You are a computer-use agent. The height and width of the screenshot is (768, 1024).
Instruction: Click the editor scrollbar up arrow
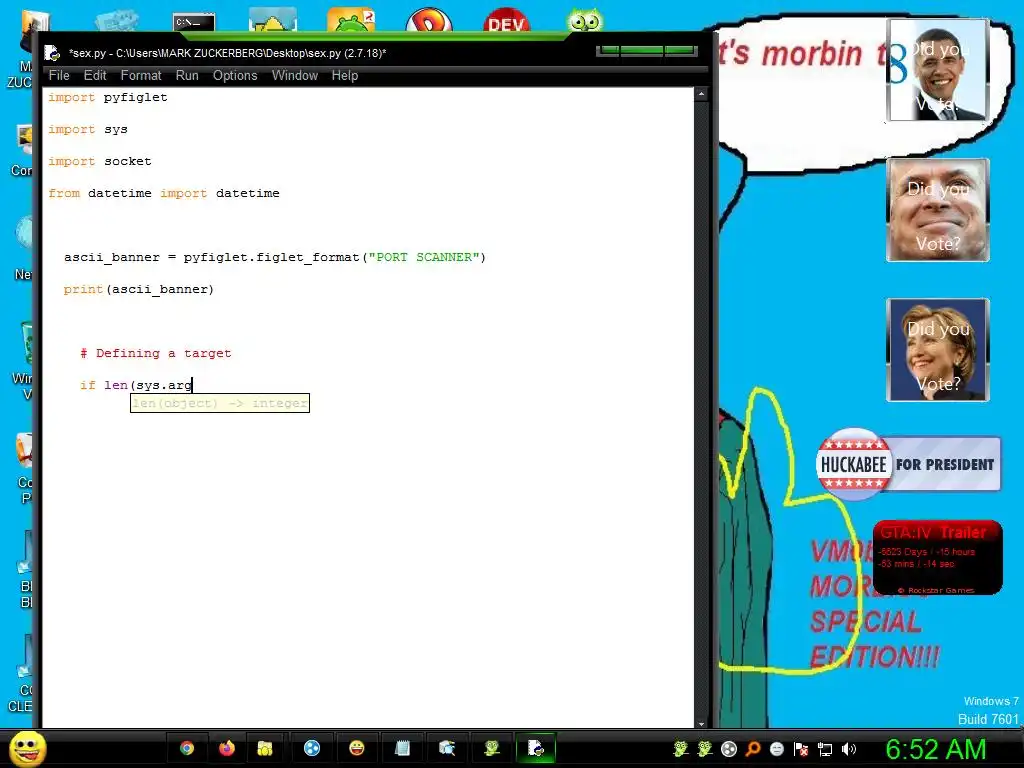click(701, 94)
